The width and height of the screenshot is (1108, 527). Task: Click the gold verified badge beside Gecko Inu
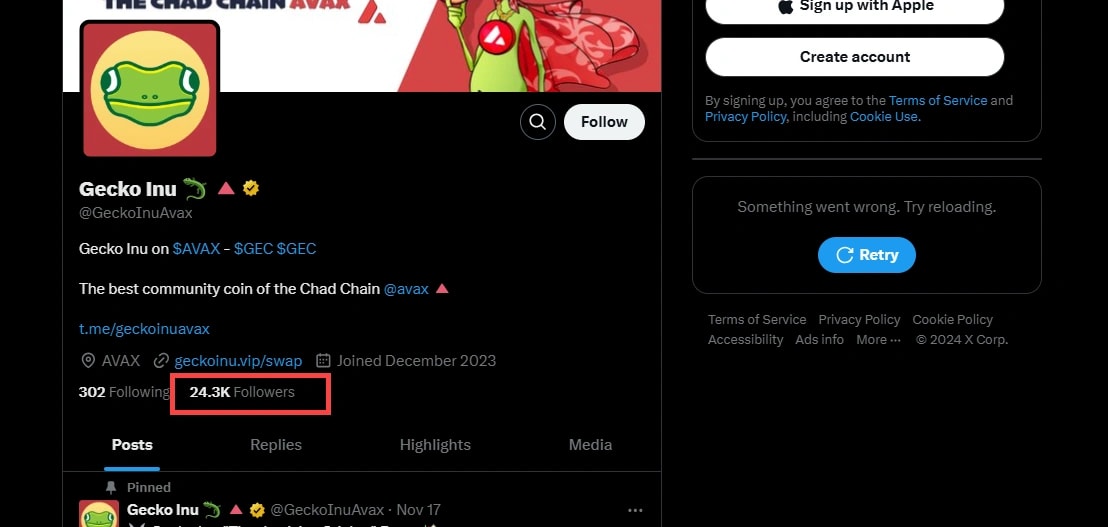(251, 187)
